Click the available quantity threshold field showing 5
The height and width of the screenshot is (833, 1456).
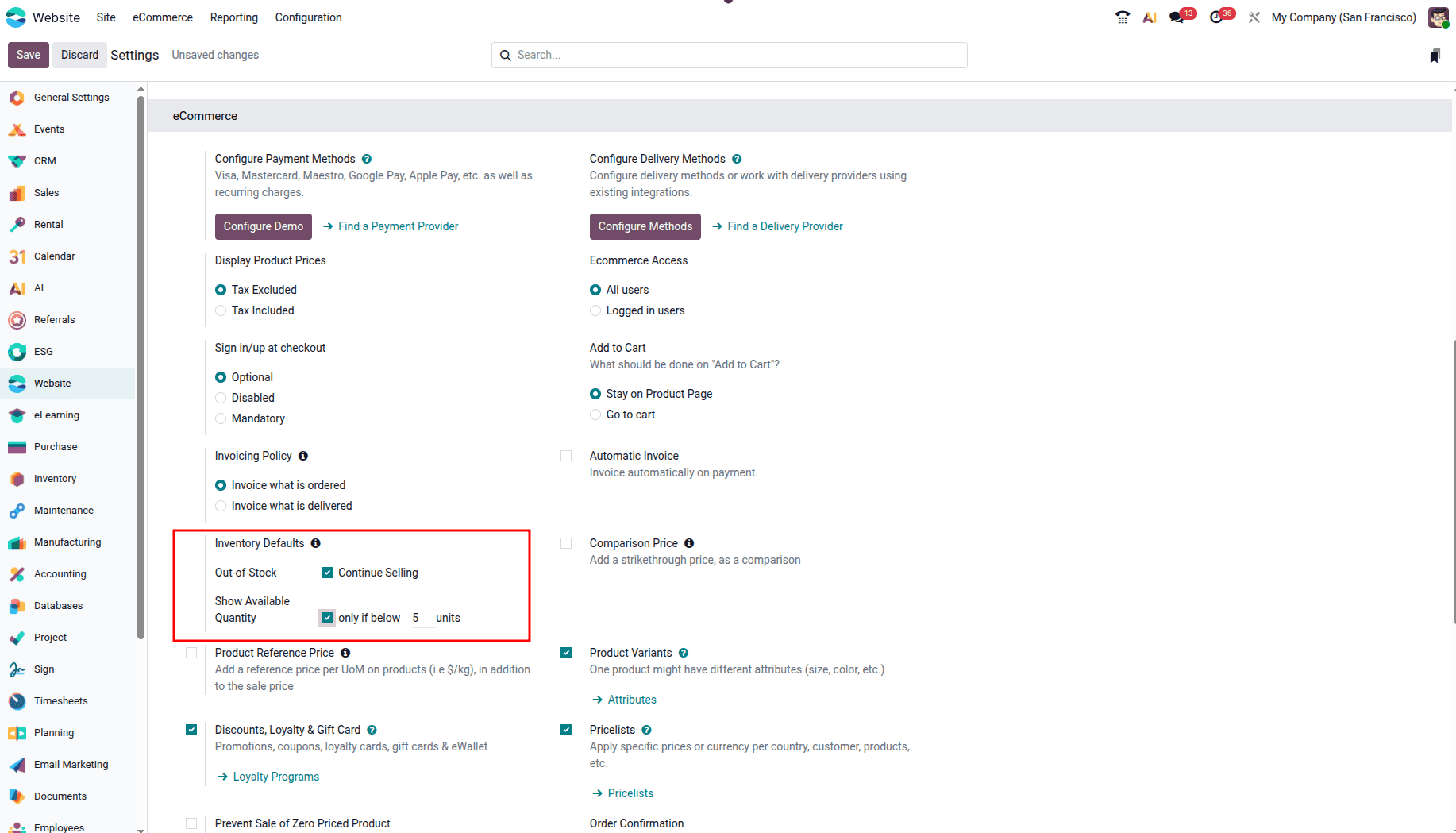422,618
